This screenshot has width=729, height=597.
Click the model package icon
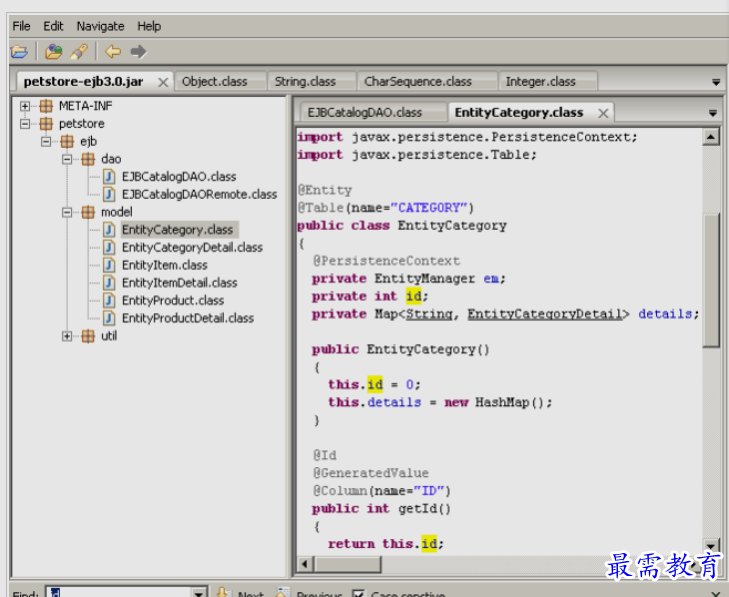click(x=88, y=212)
